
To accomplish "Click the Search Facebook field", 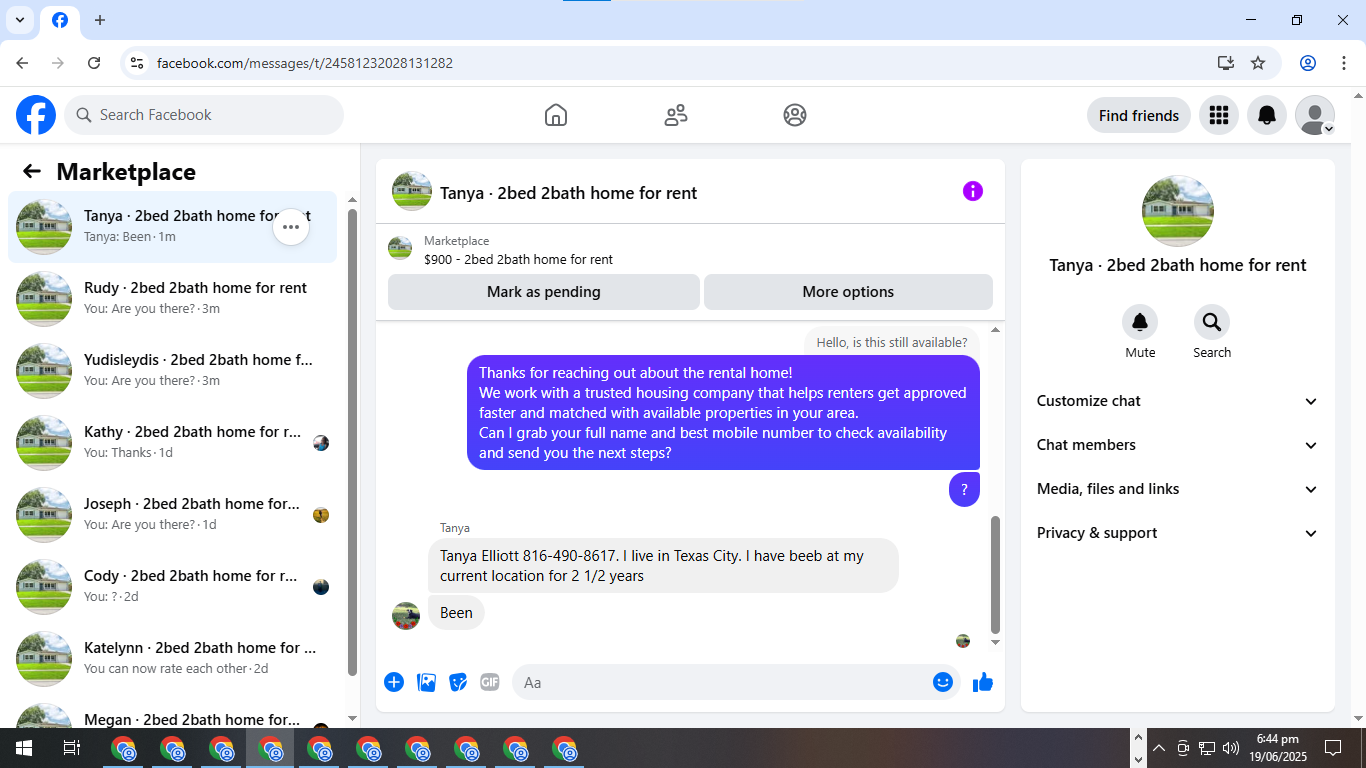I will [x=204, y=115].
